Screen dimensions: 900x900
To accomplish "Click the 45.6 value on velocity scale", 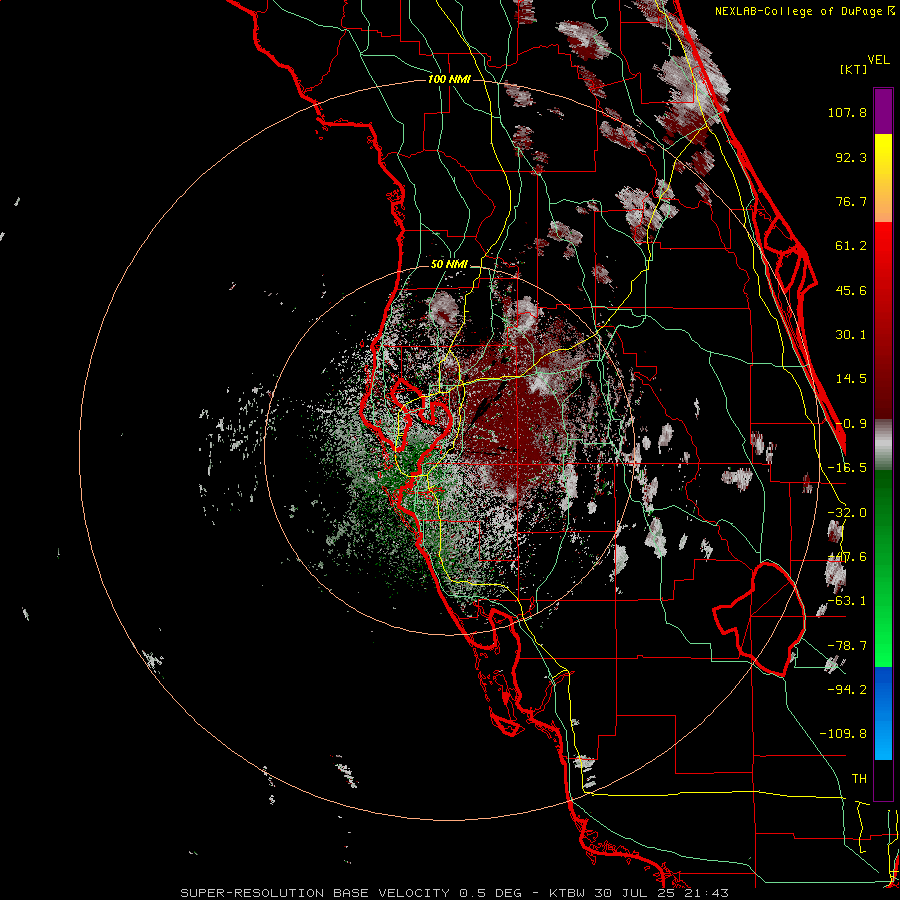I will click(851, 290).
